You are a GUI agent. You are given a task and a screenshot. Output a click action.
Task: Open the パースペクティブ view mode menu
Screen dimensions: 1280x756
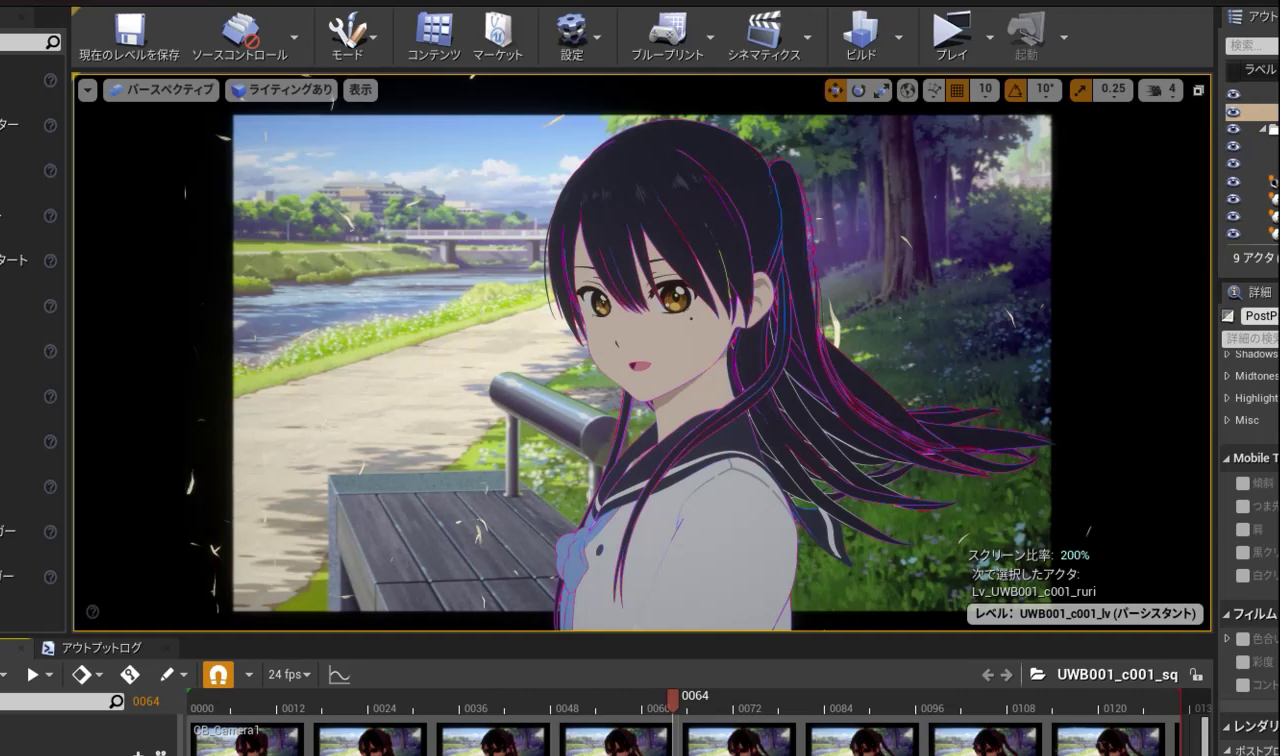click(161, 90)
